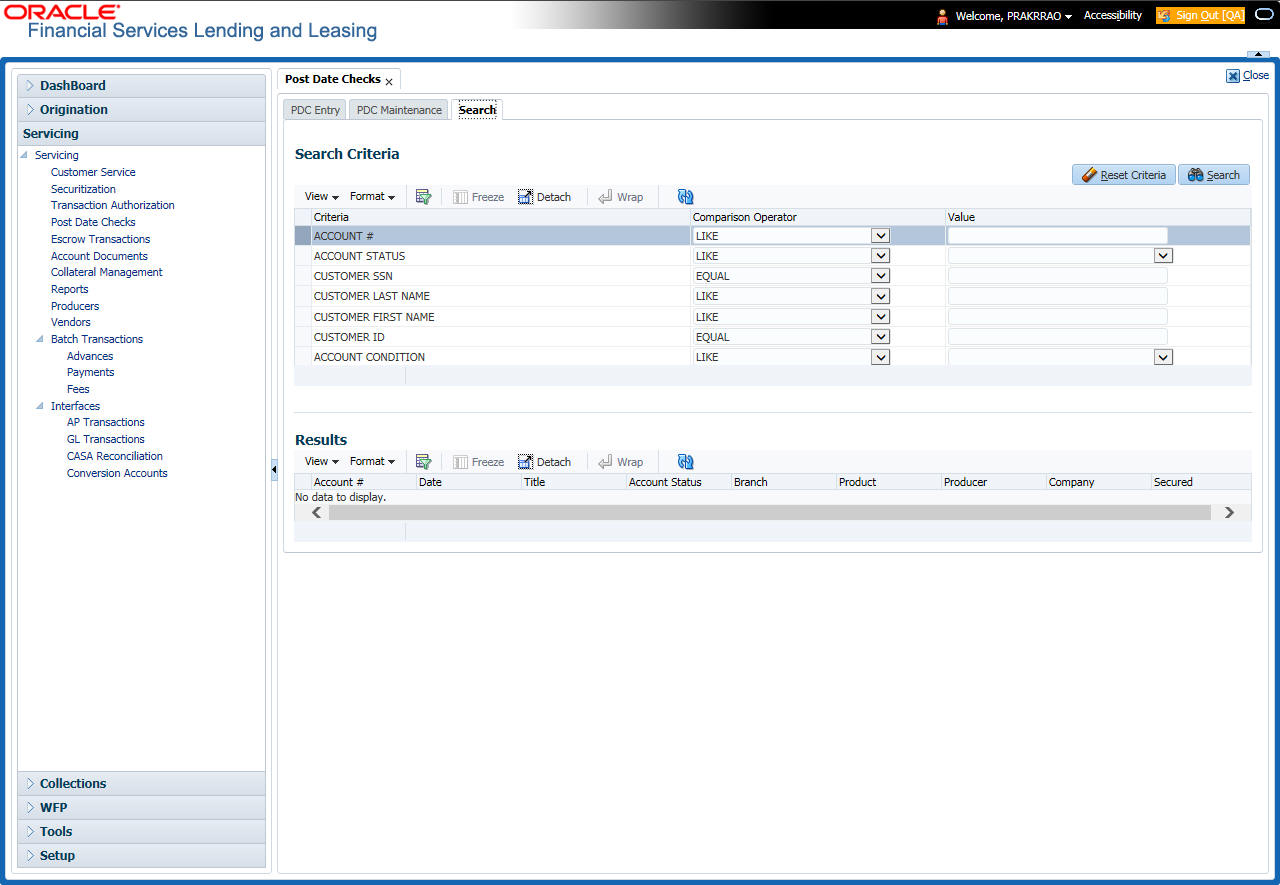Collapse header using the small up arrow

[1258, 54]
